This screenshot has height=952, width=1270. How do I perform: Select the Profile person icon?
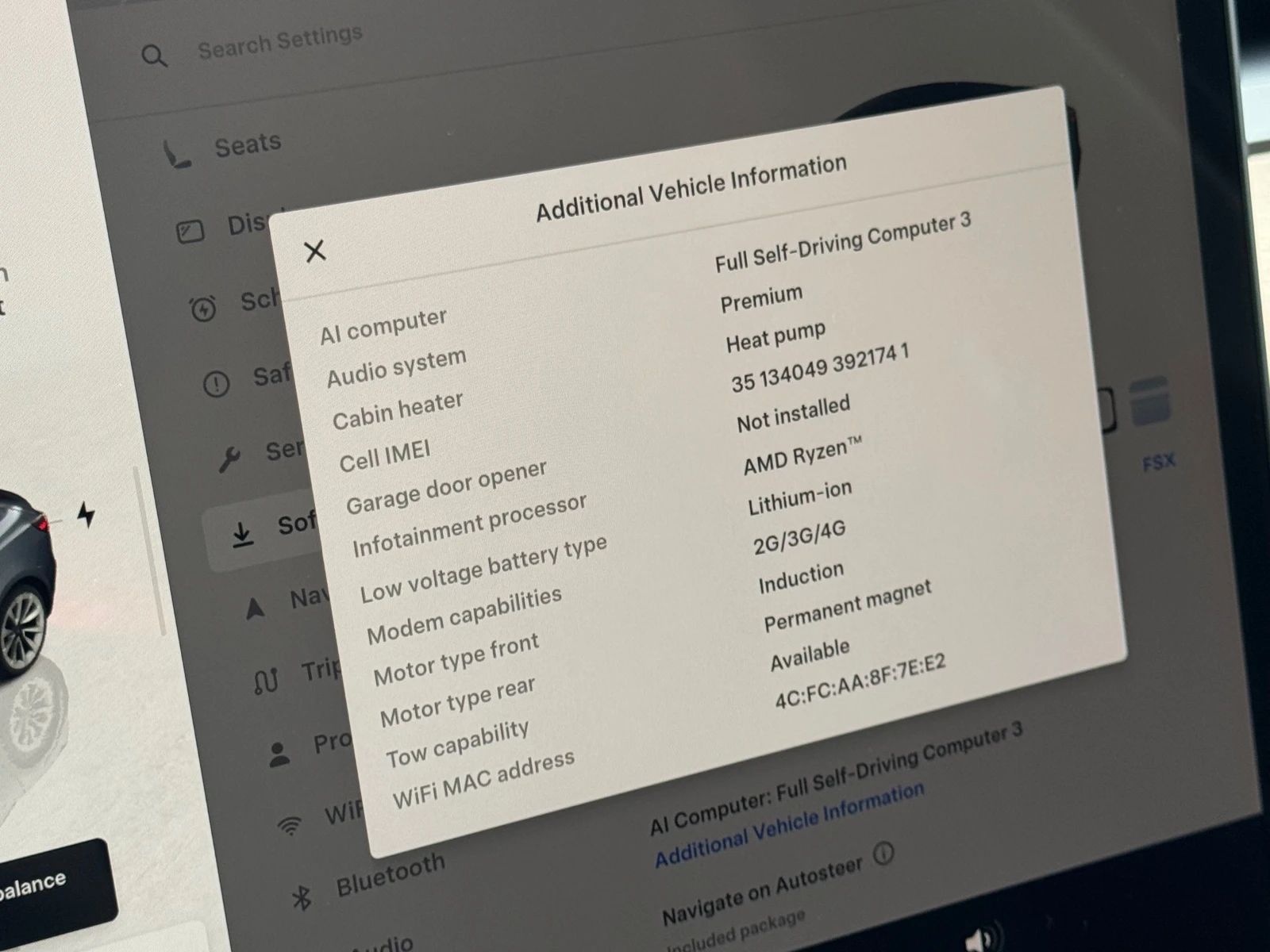279,754
